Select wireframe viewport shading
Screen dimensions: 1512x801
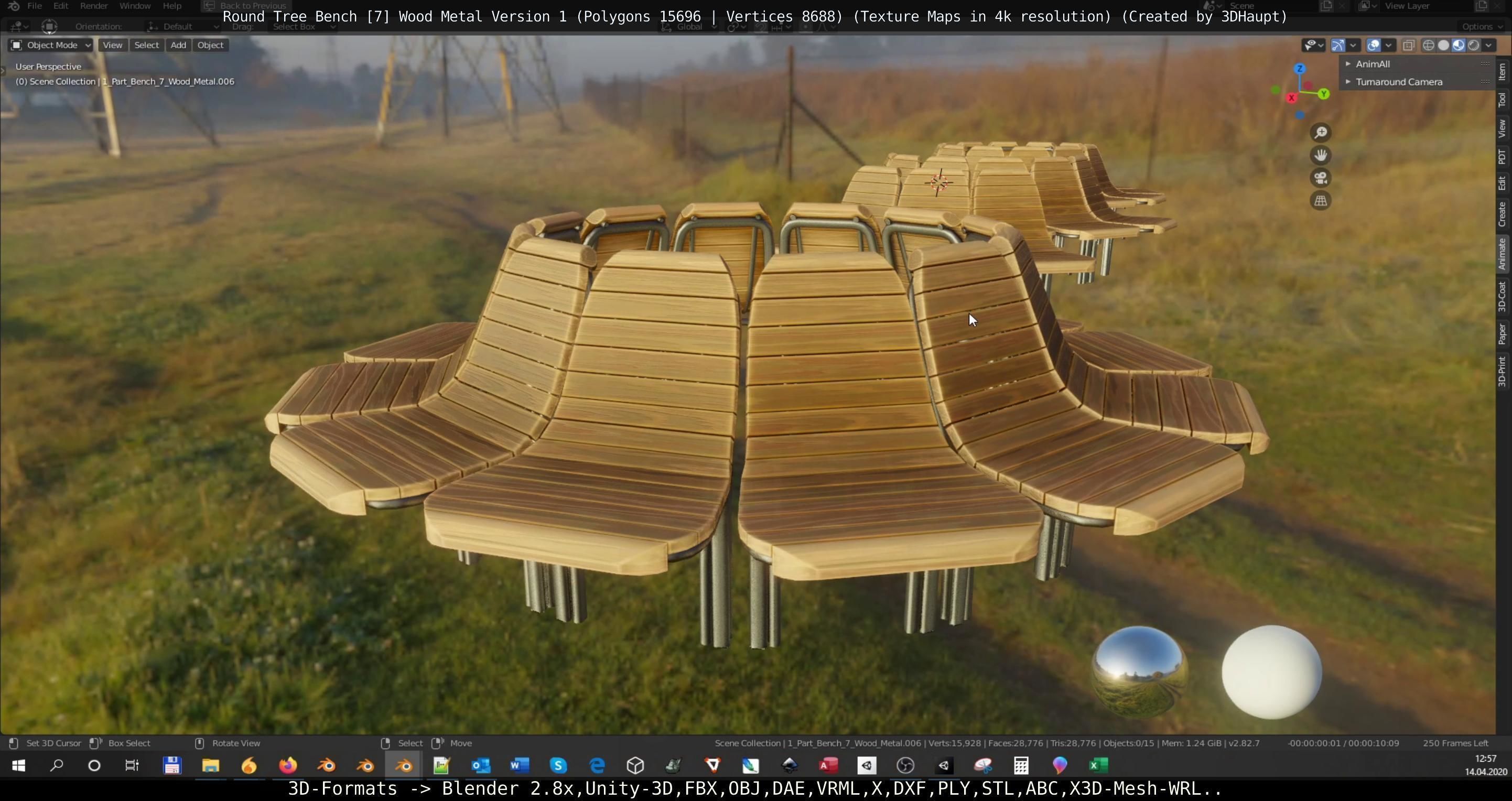pos(1429,45)
